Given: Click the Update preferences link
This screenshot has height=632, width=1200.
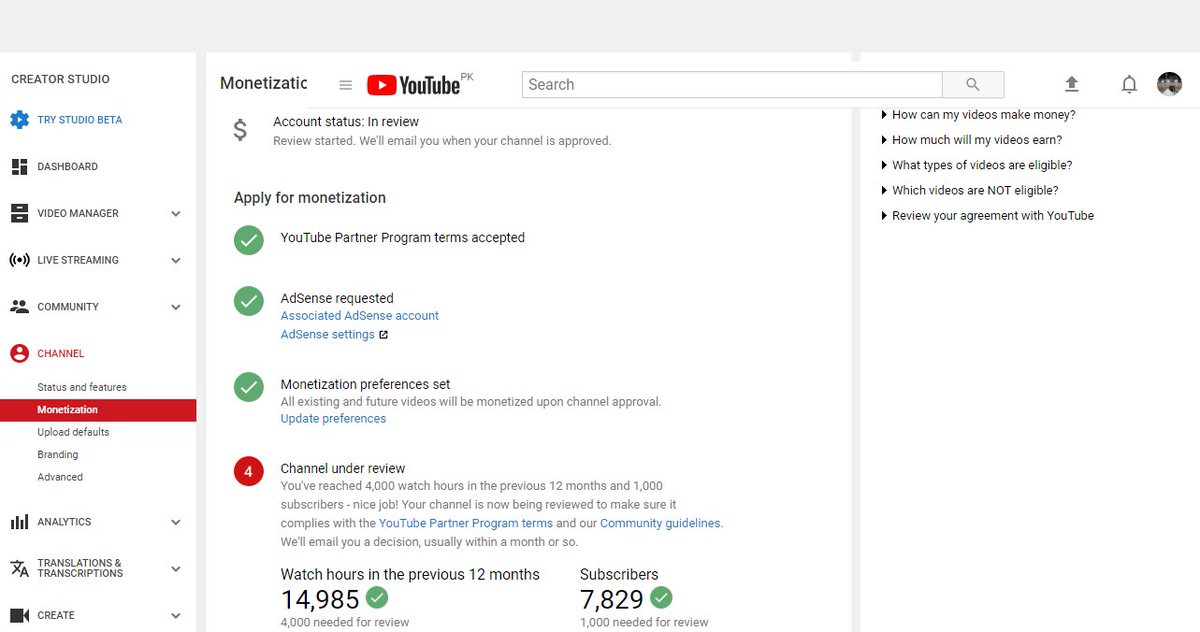Looking at the screenshot, I should point(333,419).
